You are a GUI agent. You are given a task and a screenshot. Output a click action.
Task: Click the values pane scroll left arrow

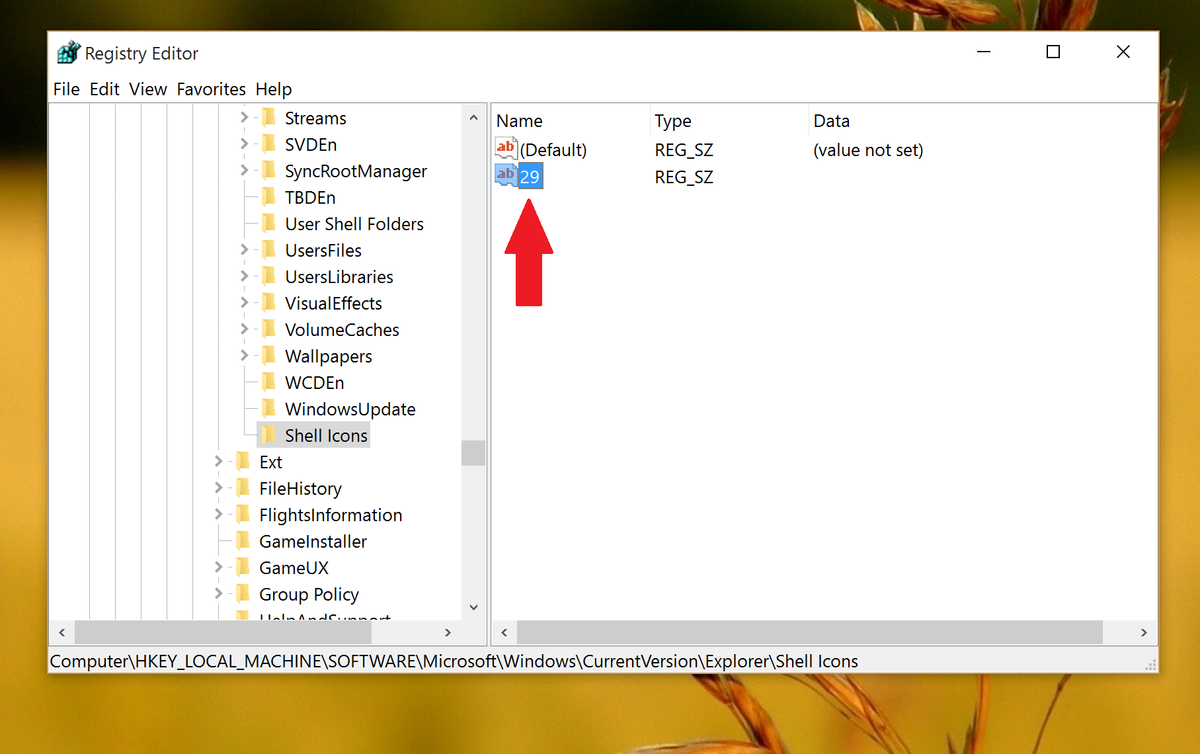[505, 632]
